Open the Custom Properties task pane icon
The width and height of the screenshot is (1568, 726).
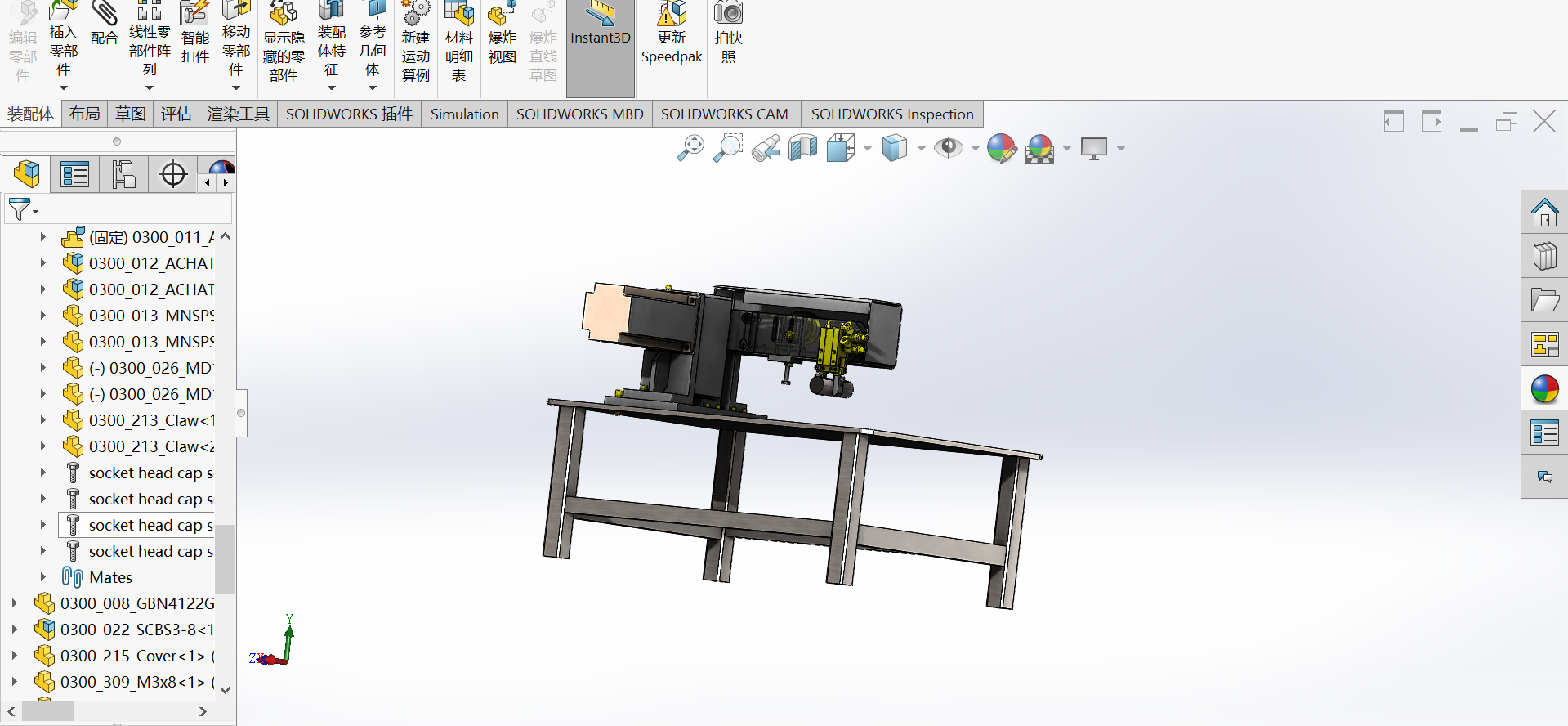click(1544, 433)
